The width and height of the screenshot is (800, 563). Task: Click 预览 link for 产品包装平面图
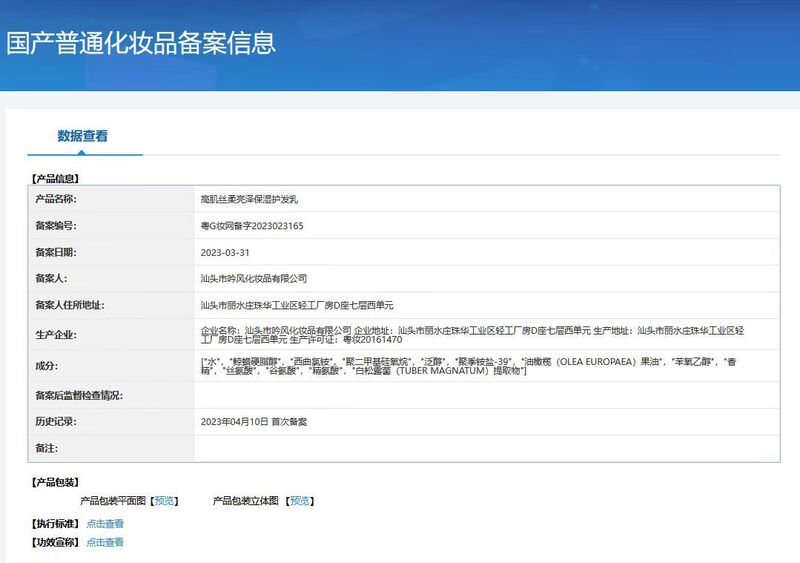[x=164, y=501]
